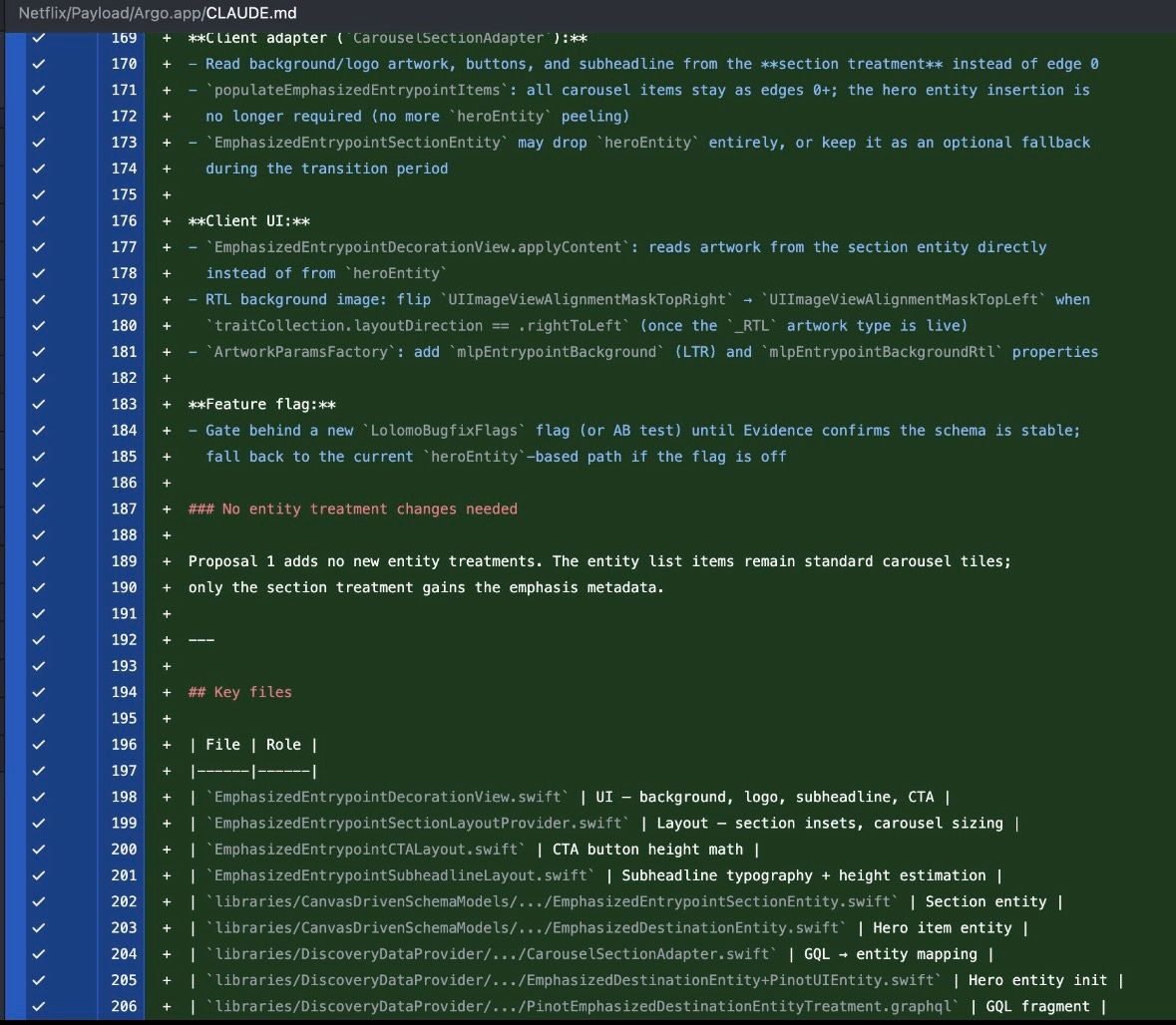
Task: Click the '**Feature flag:**' heading text
Action: (x=261, y=404)
